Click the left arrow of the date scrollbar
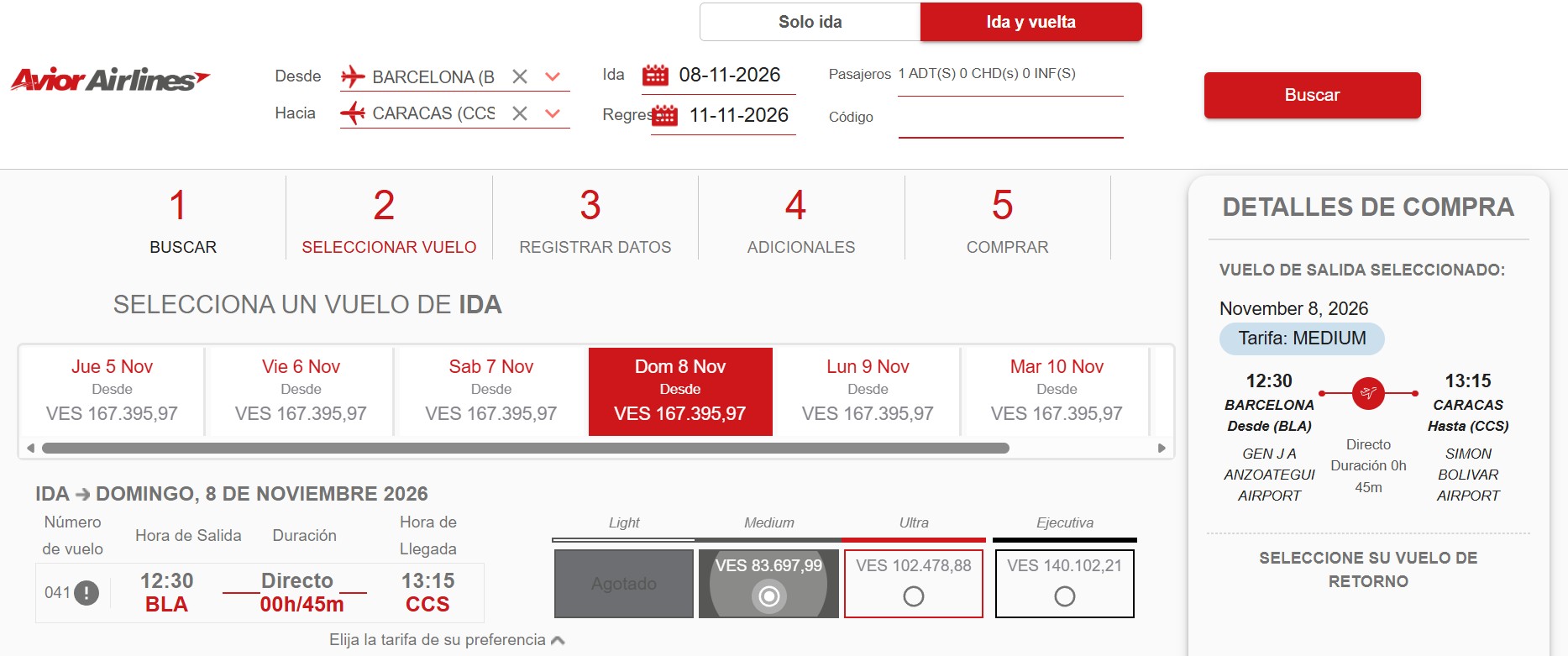1568x656 pixels. coord(30,448)
